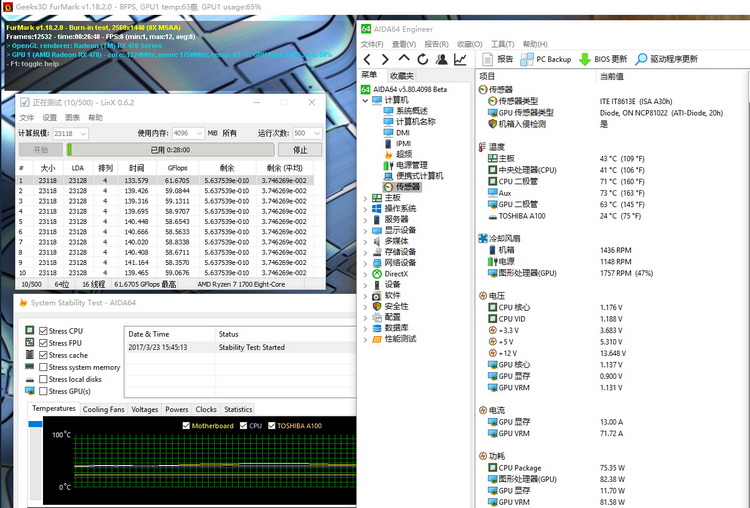Open AIDA64 graph chart icon

pyautogui.click(x=460, y=59)
